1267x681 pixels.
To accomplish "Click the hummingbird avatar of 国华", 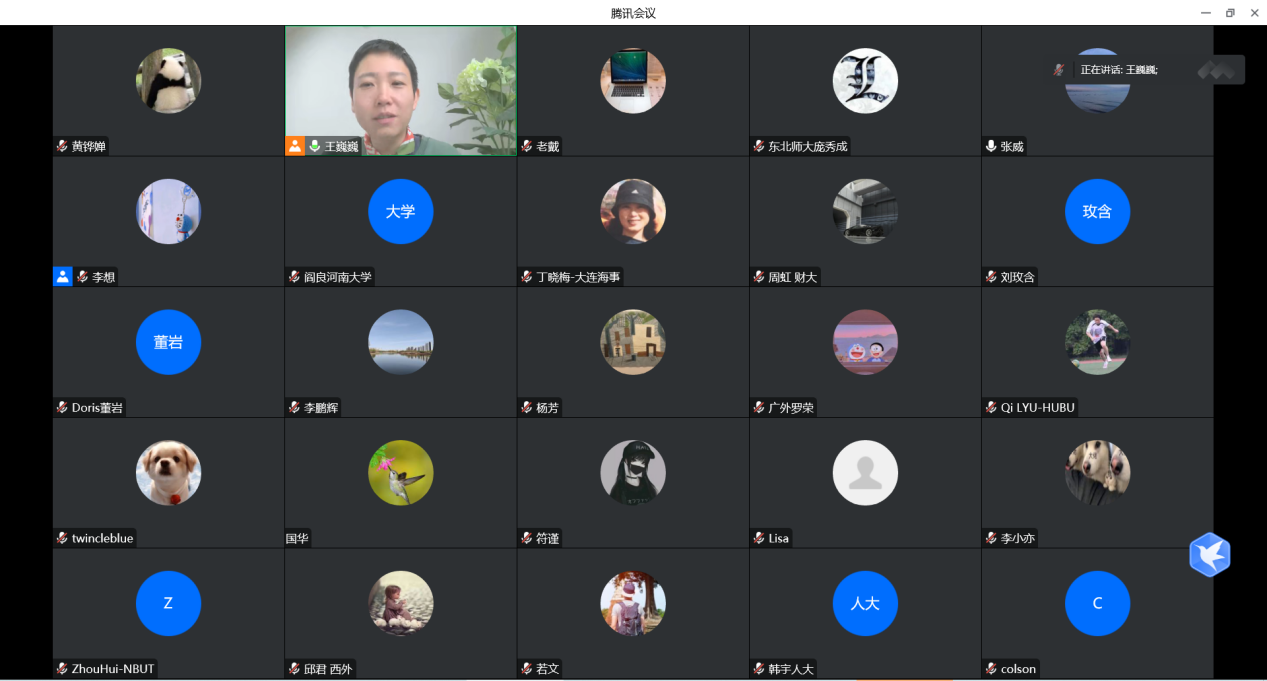I will [400, 473].
